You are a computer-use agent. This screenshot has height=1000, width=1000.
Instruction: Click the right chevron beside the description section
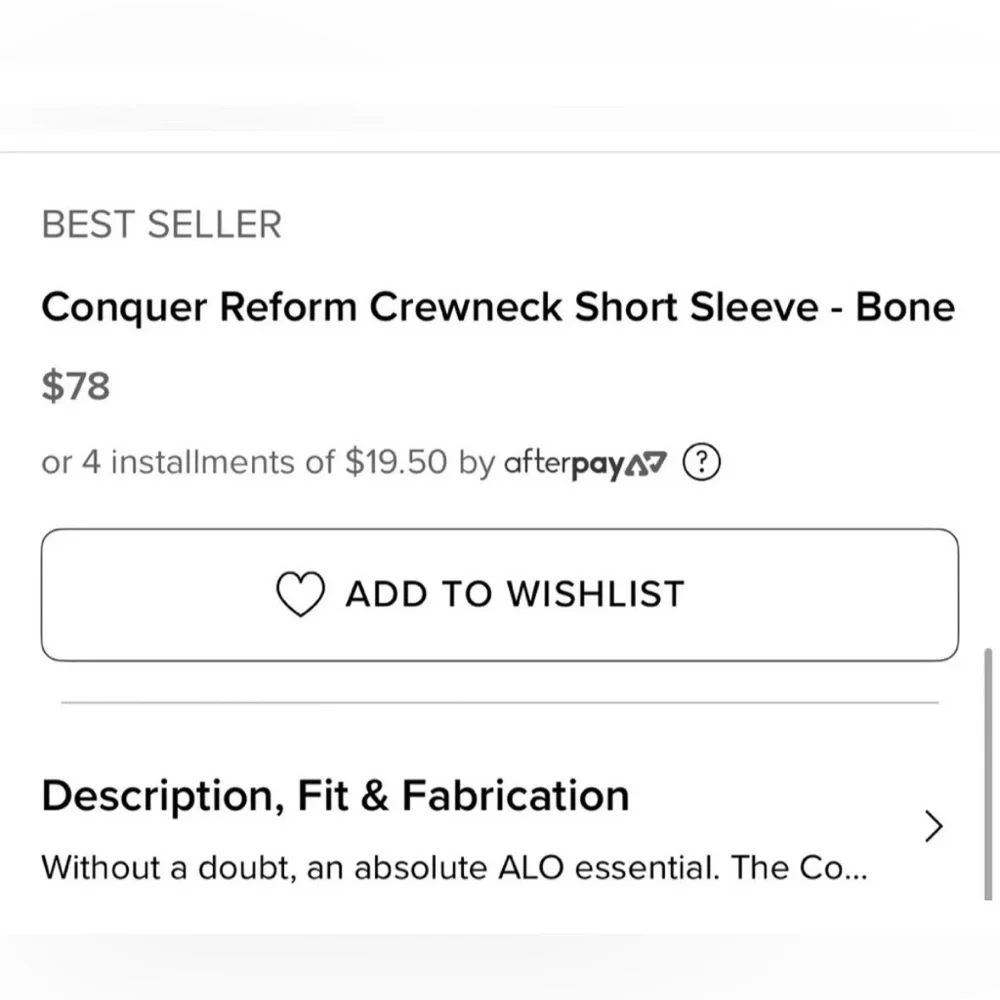coord(932,827)
